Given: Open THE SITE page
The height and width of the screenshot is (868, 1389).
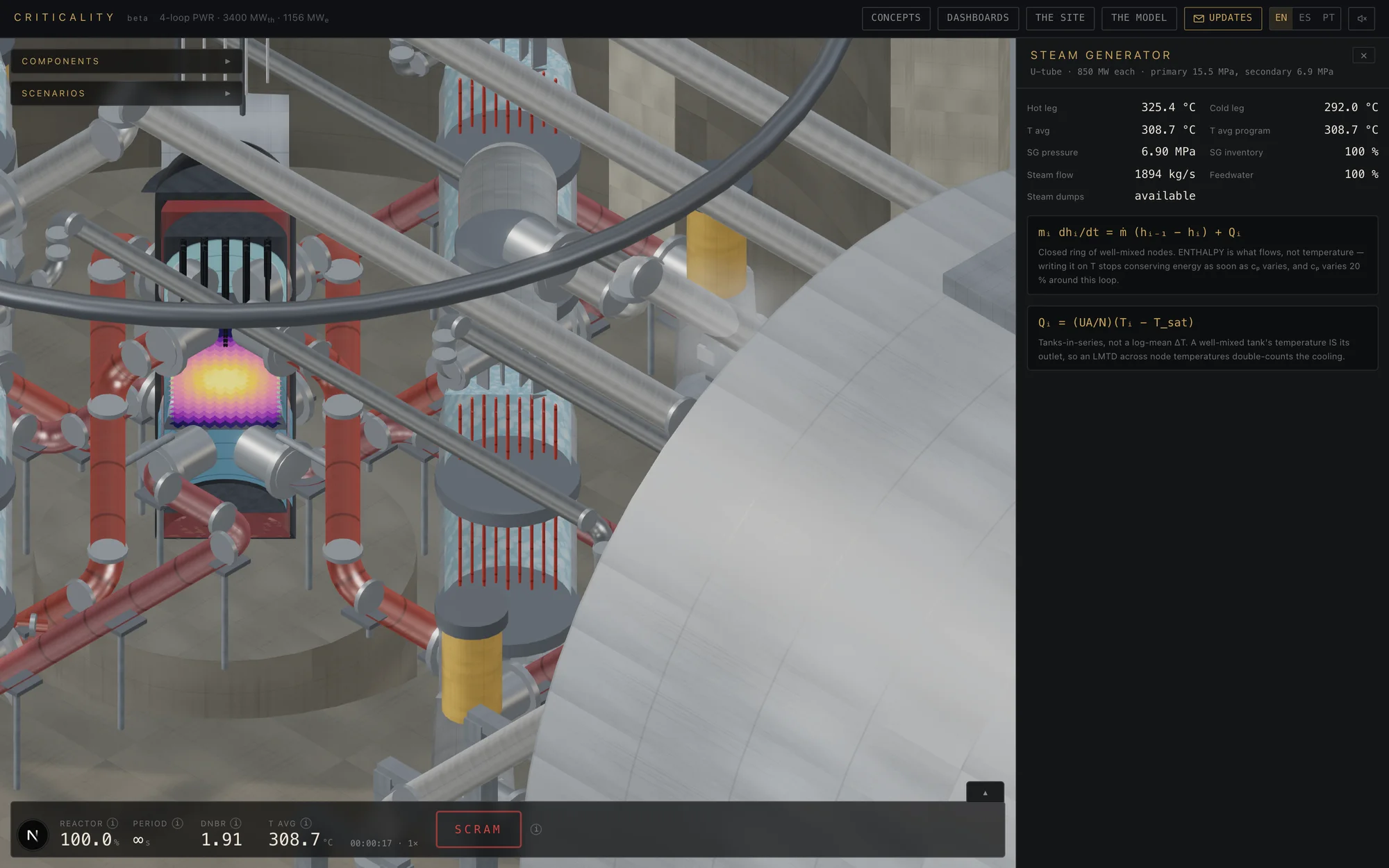Looking at the screenshot, I should click(x=1060, y=18).
